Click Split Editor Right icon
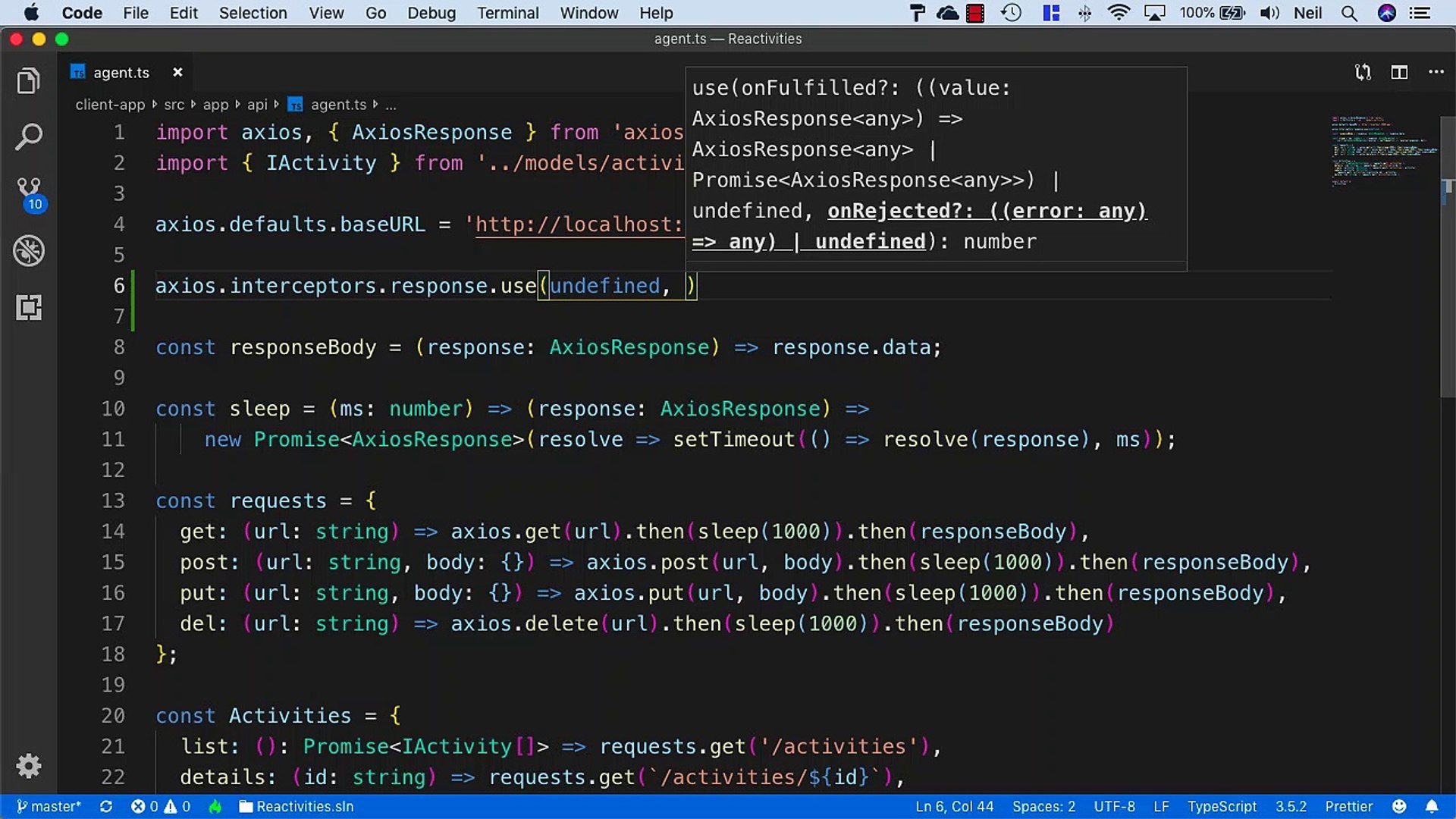The width and height of the screenshot is (1456, 819). pyautogui.click(x=1399, y=72)
